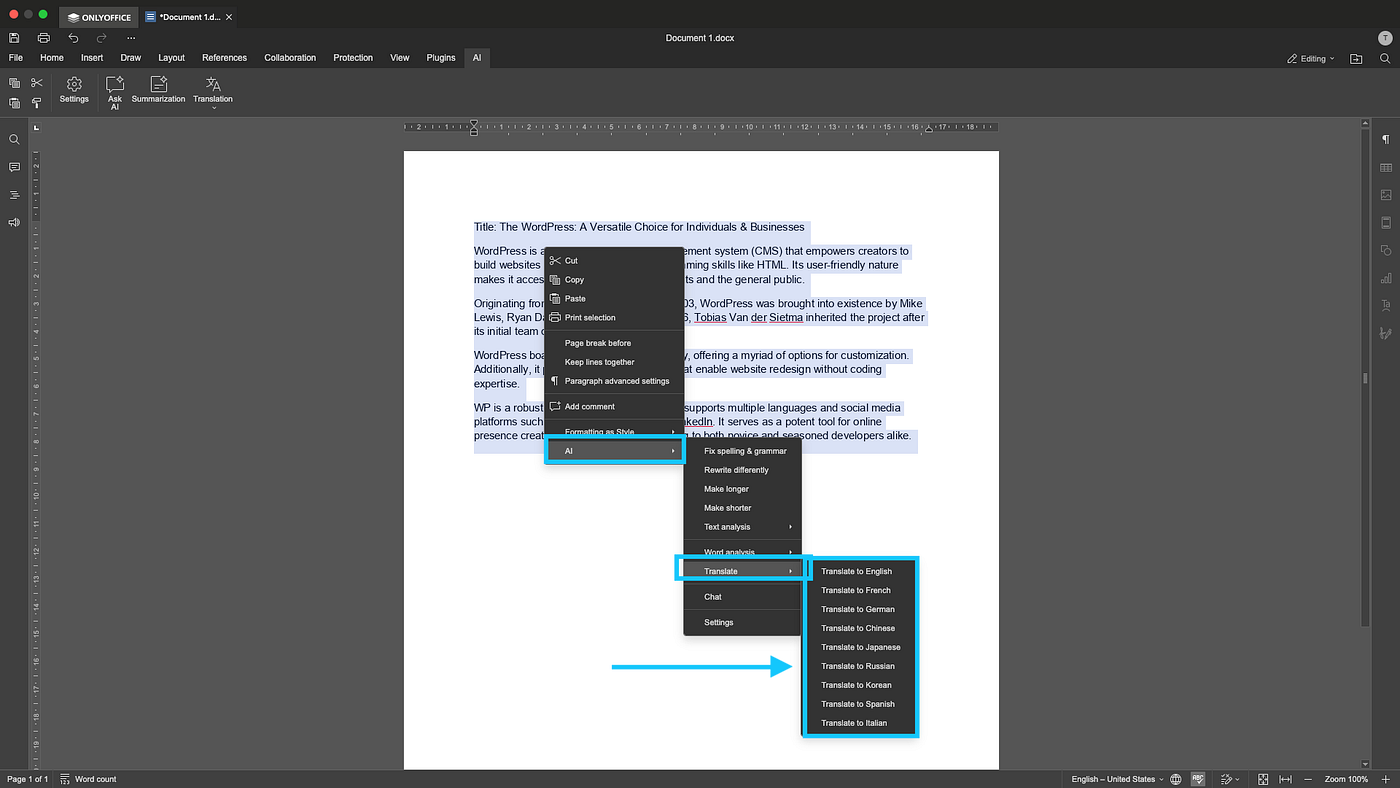Viewport: 1400px width, 788px height.
Task: Select Translate to French
Action: (x=860, y=590)
